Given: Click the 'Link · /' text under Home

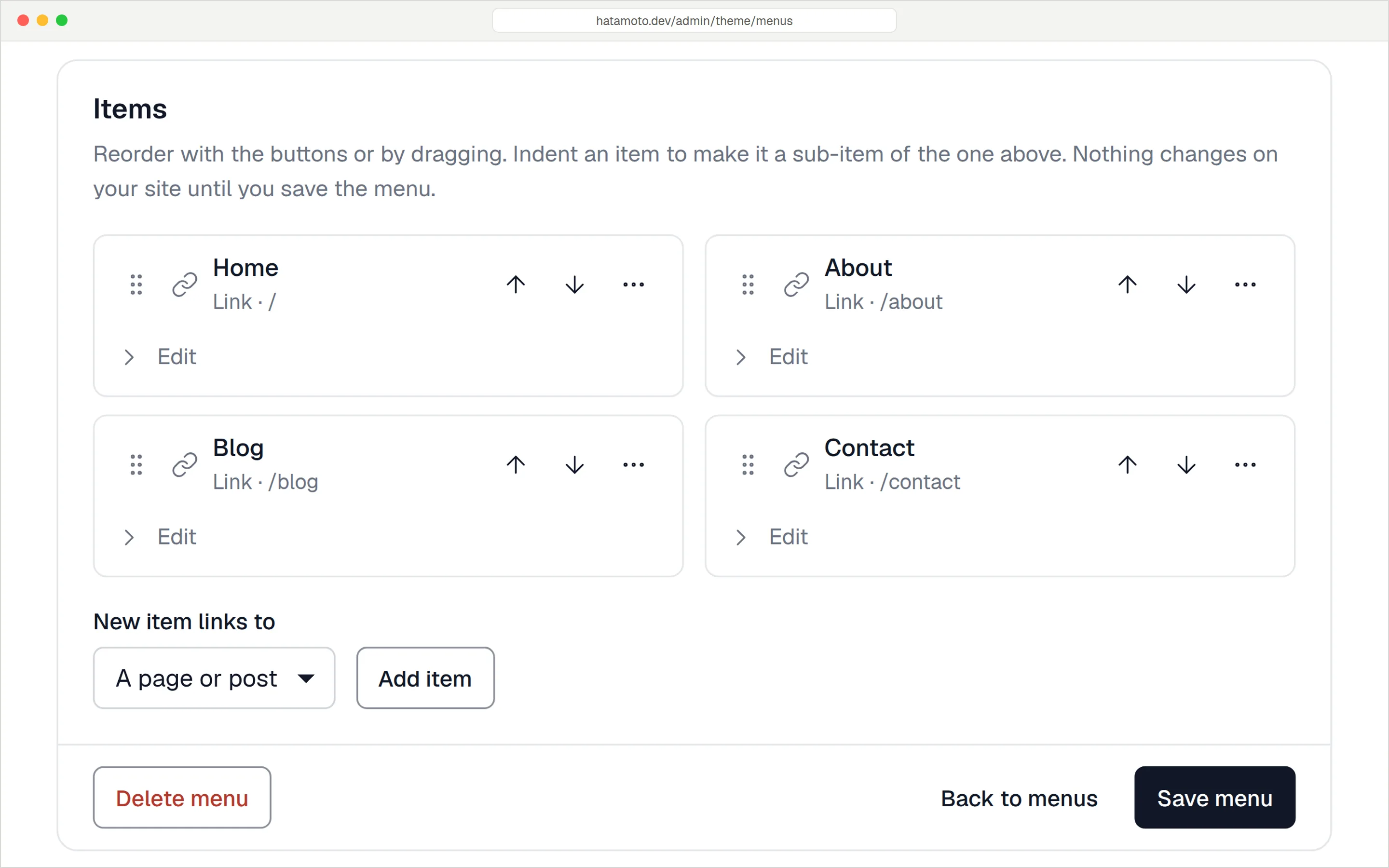Looking at the screenshot, I should 245,302.
